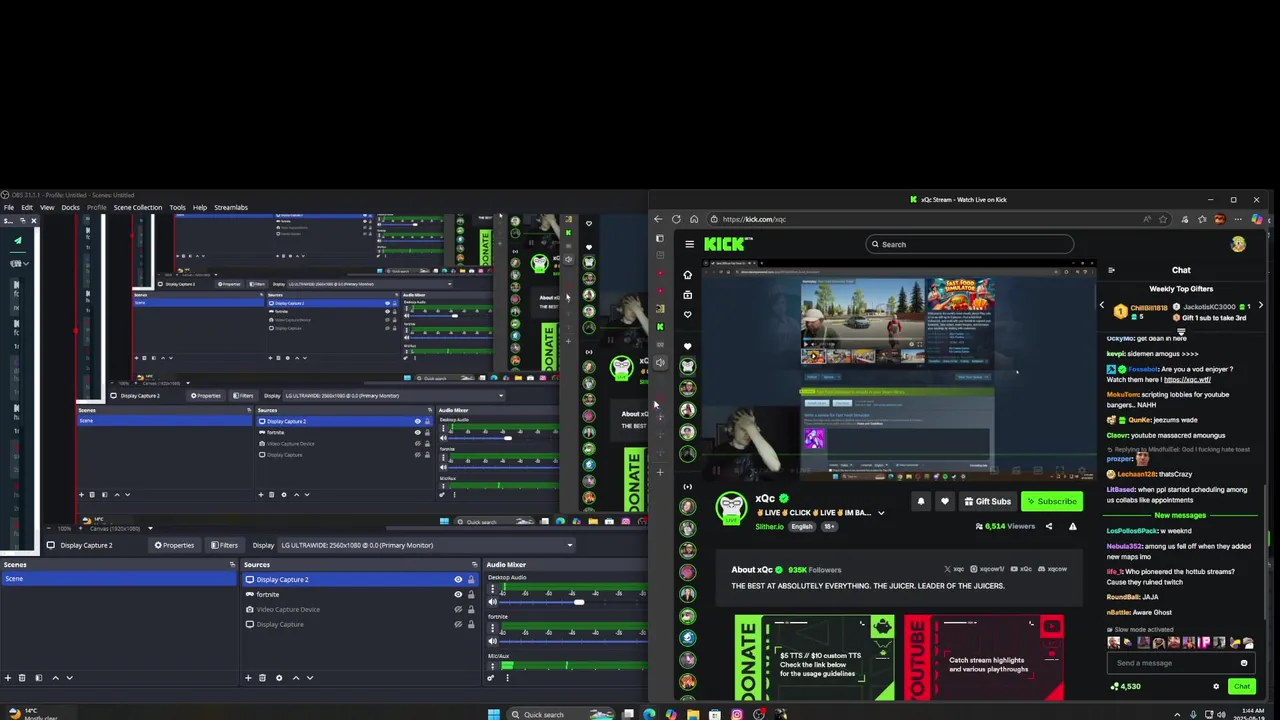Go back in the Kick browser window
This screenshot has width=1280, height=720.
pyautogui.click(x=658, y=219)
